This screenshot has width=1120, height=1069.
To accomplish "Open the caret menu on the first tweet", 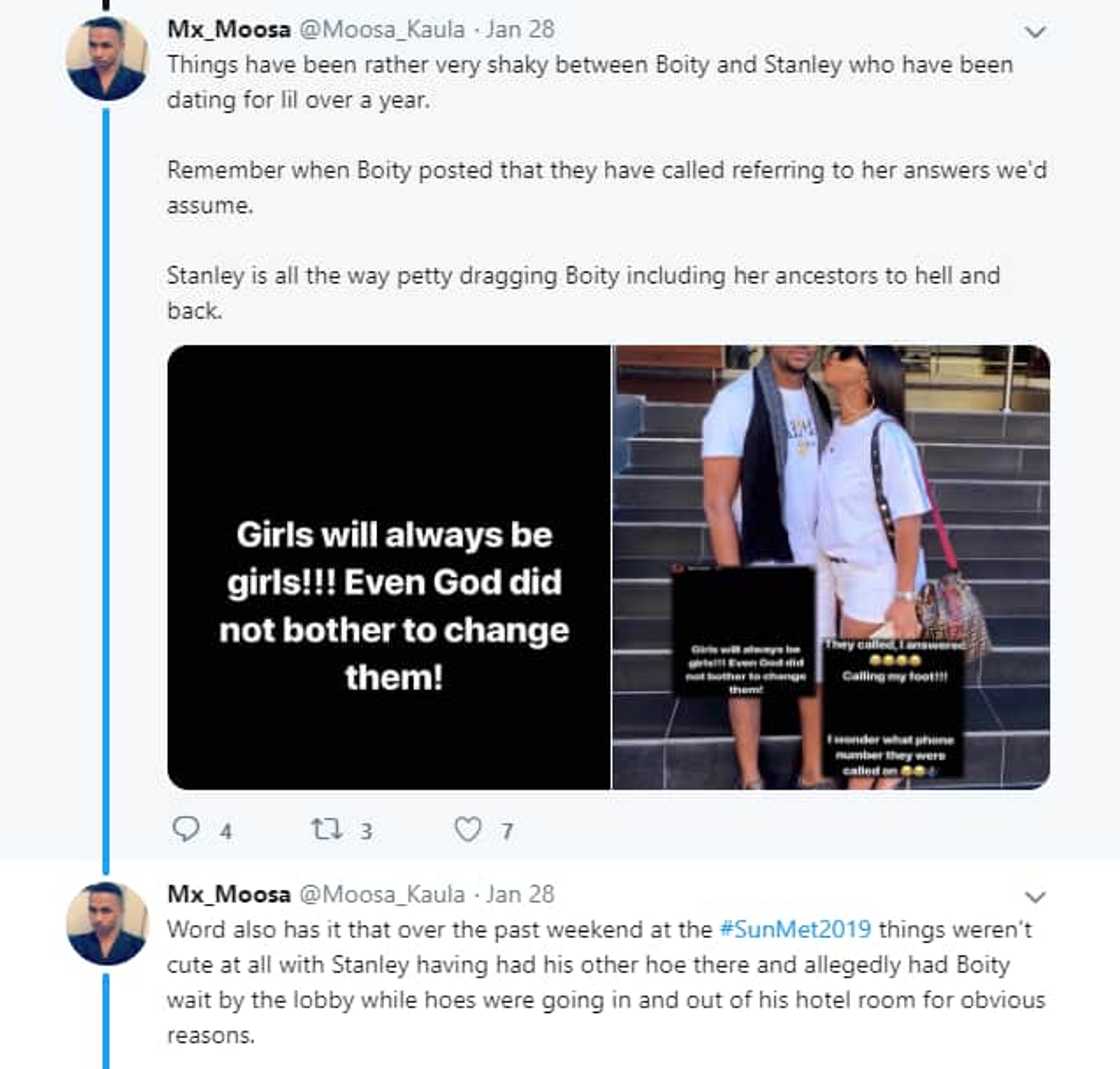I will (1035, 32).
